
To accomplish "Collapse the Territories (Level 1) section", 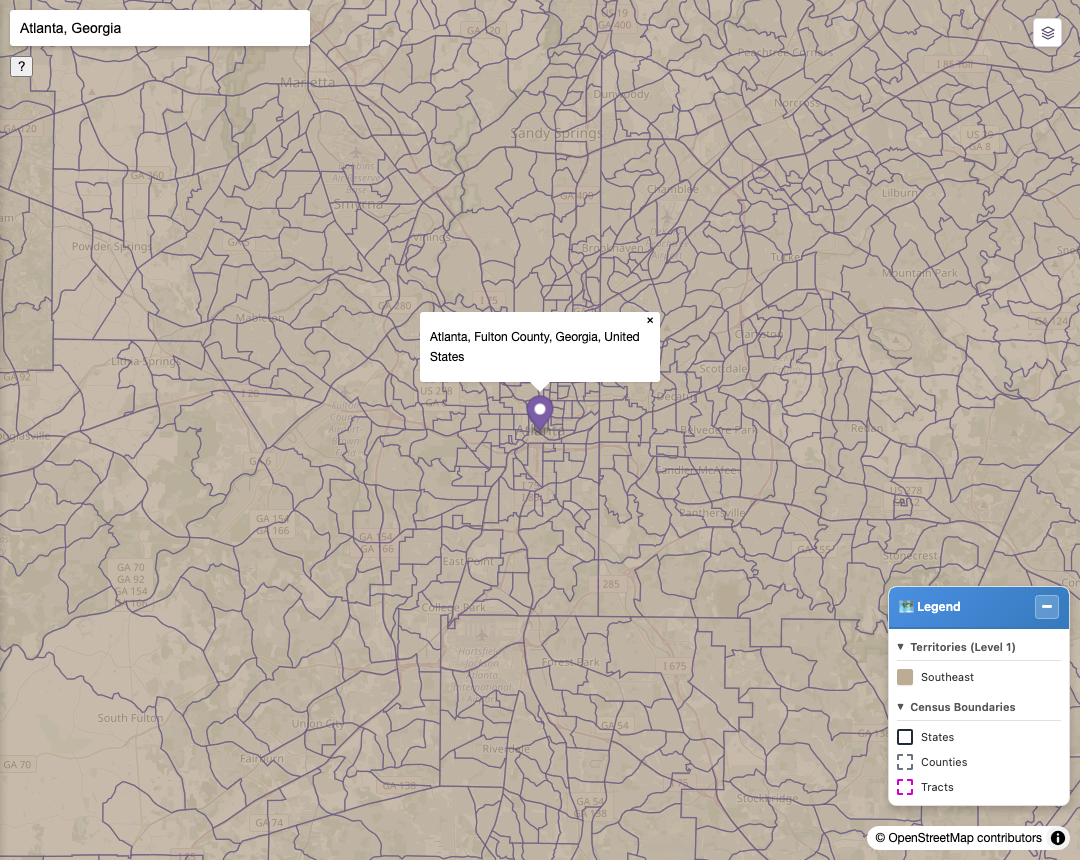I will [900, 647].
